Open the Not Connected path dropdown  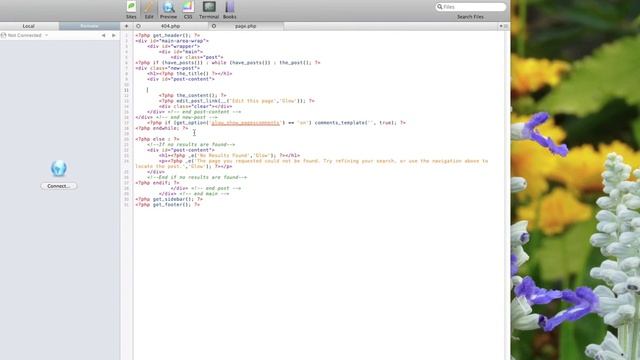pyautogui.click(x=24, y=36)
